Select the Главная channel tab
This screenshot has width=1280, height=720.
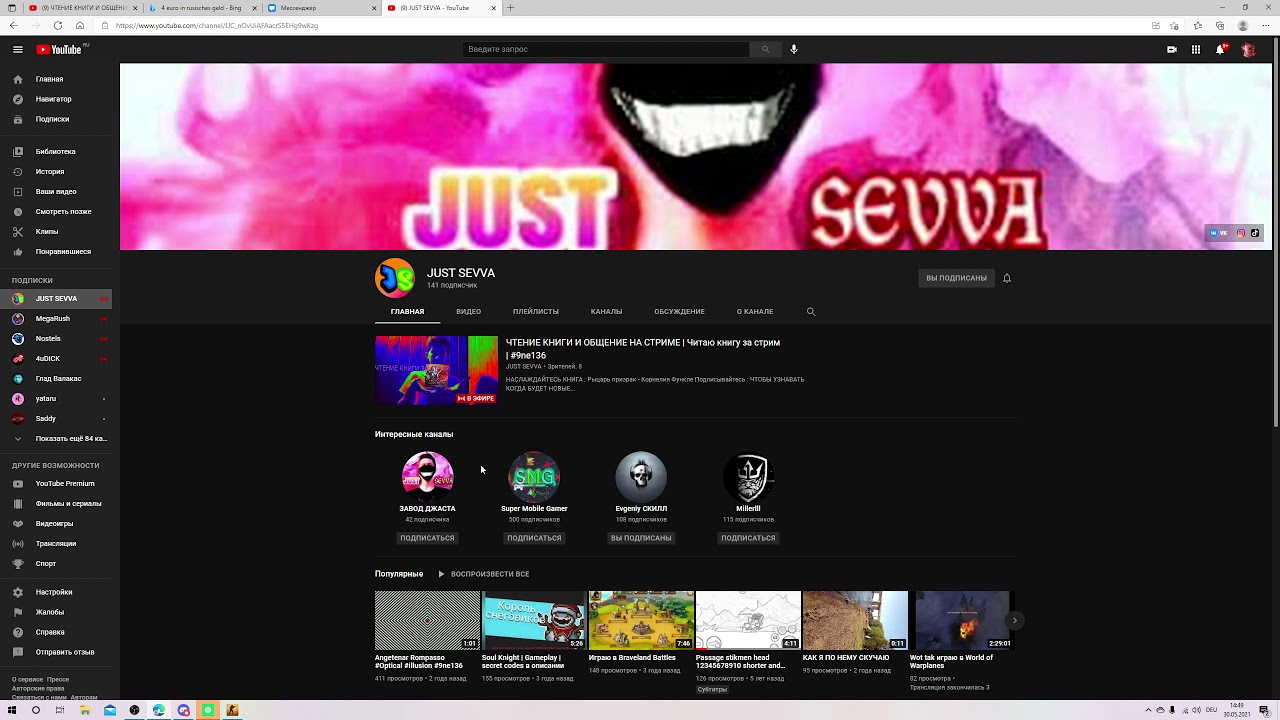point(407,311)
